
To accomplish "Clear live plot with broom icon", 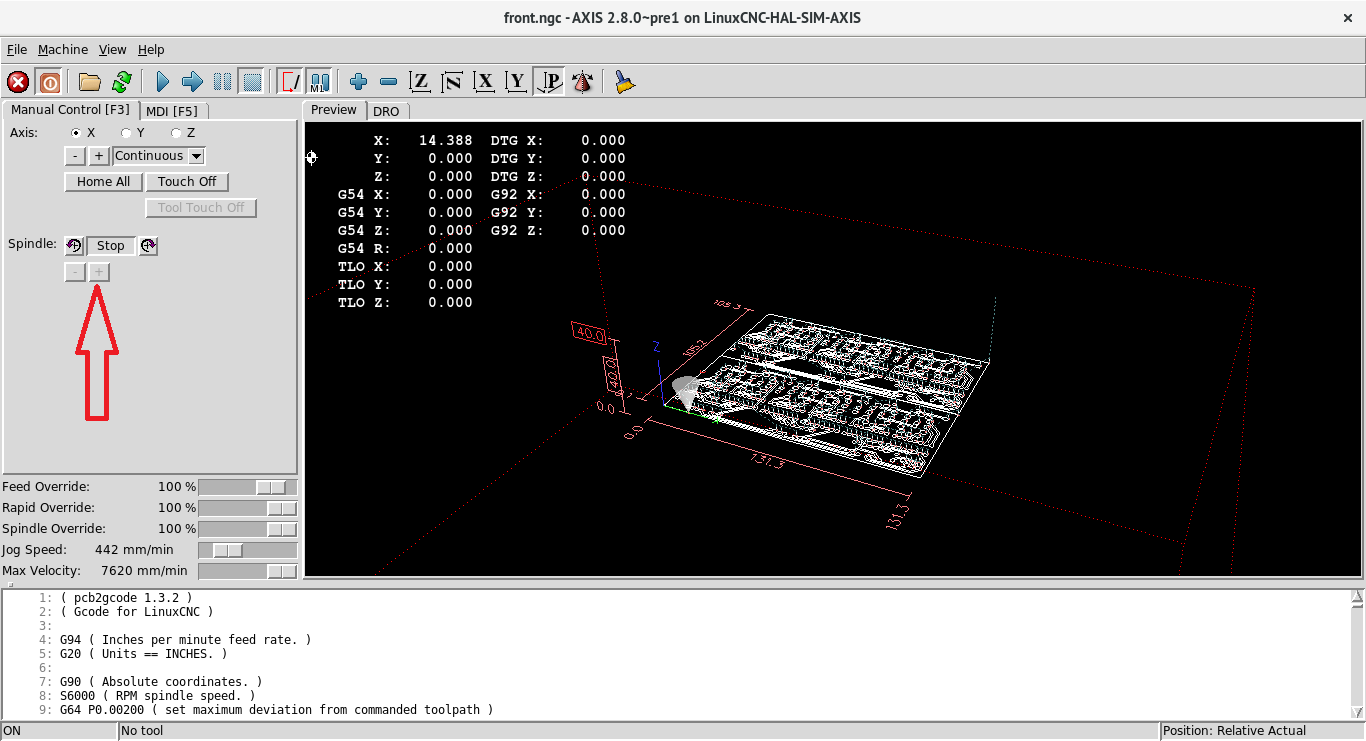I will pyautogui.click(x=625, y=82).
